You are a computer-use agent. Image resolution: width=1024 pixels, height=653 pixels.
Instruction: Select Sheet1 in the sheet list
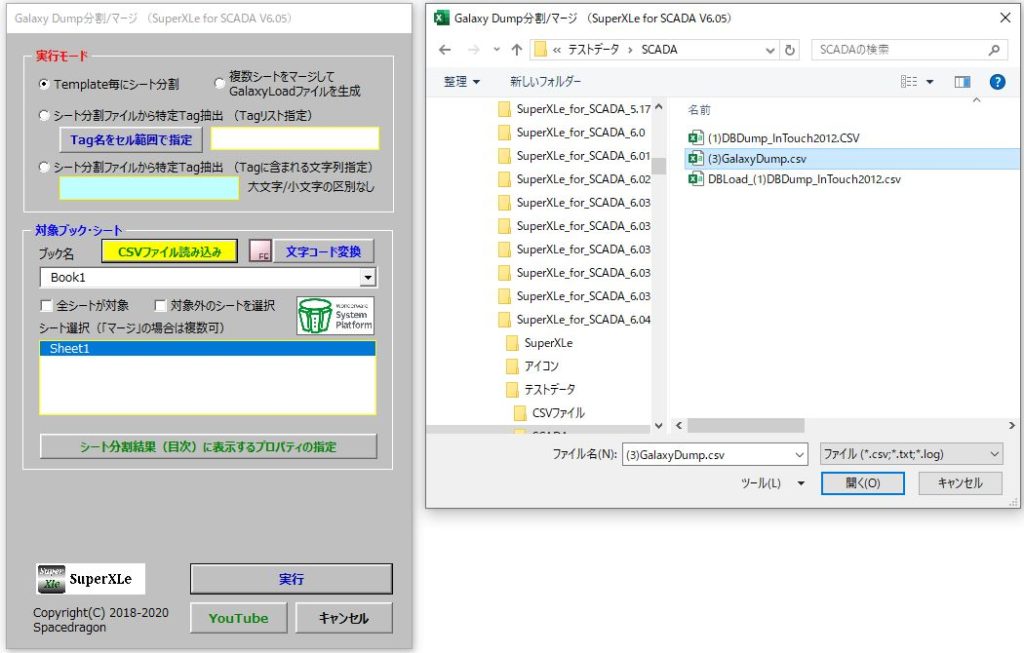[x=208, y=349]
